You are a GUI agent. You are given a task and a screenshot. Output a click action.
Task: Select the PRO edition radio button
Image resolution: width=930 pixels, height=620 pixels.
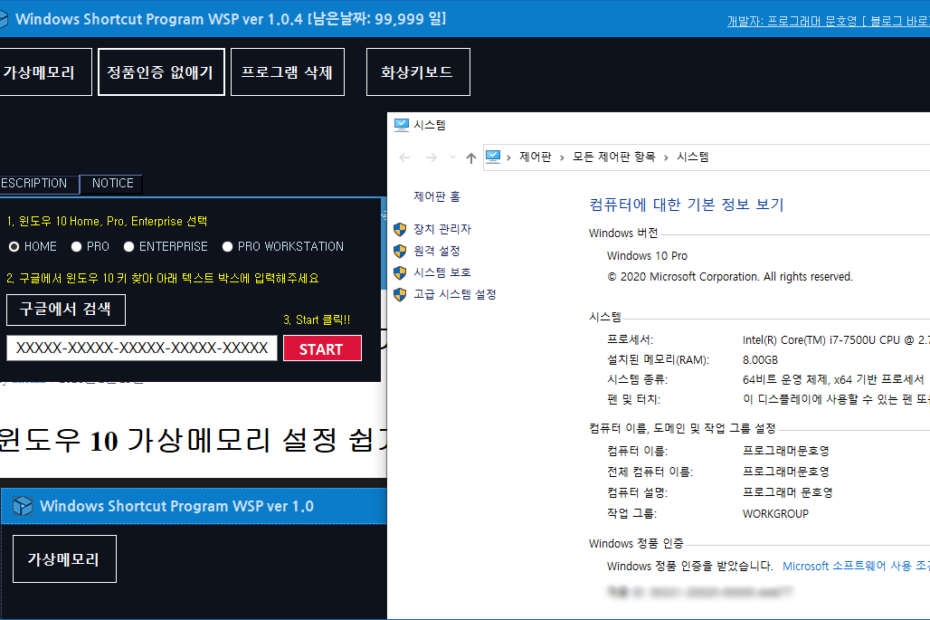pyautogui.click(x=77, y=247)
